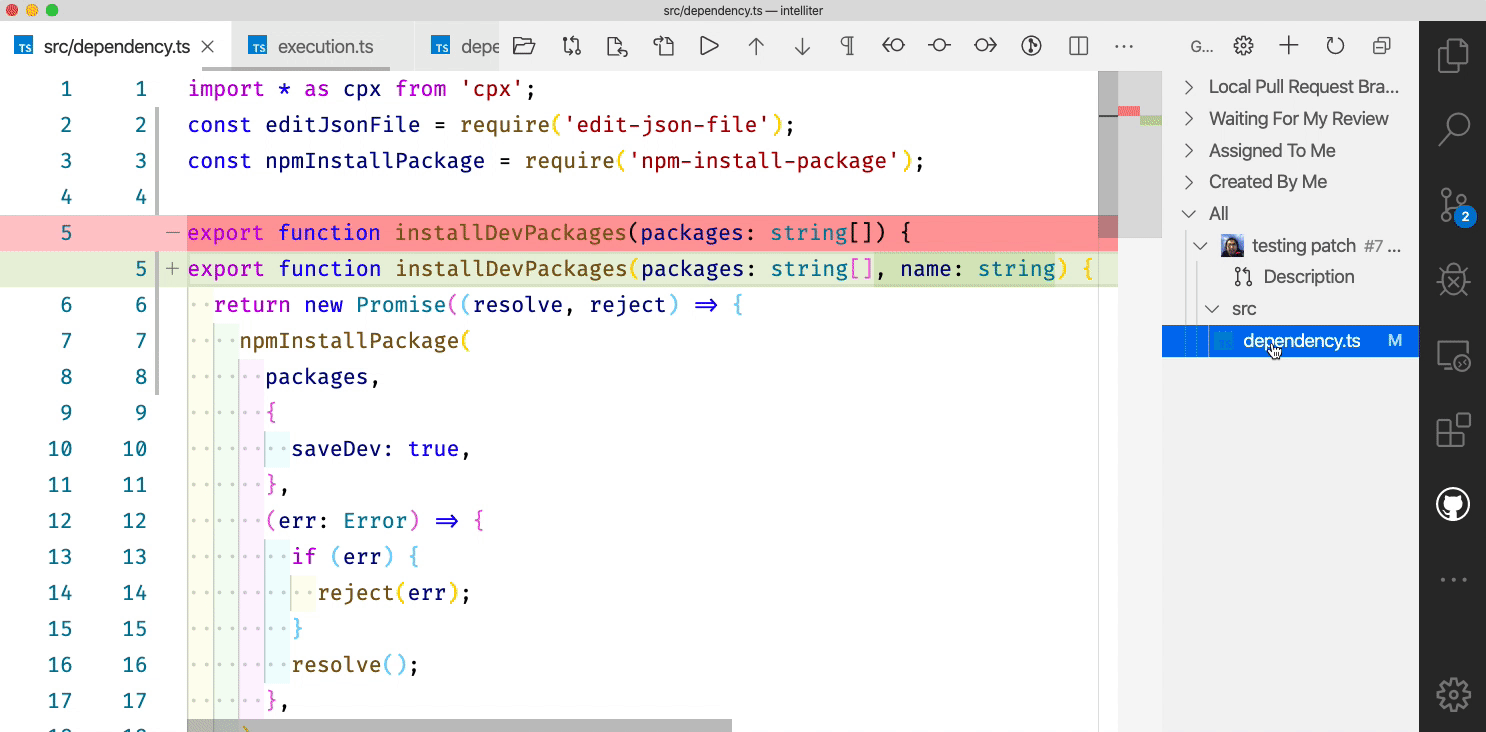Screen dimensions: 1486x732
Task: Open the GitHub view in activity bar
Action: click(1453, 504)
